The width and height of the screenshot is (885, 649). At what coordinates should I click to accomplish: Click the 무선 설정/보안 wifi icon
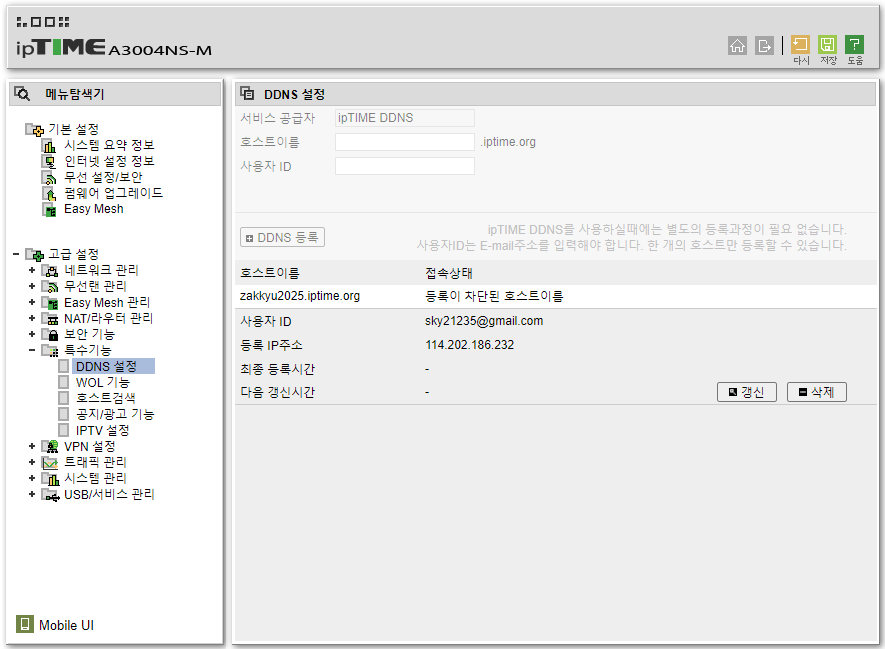pos(50,178)
